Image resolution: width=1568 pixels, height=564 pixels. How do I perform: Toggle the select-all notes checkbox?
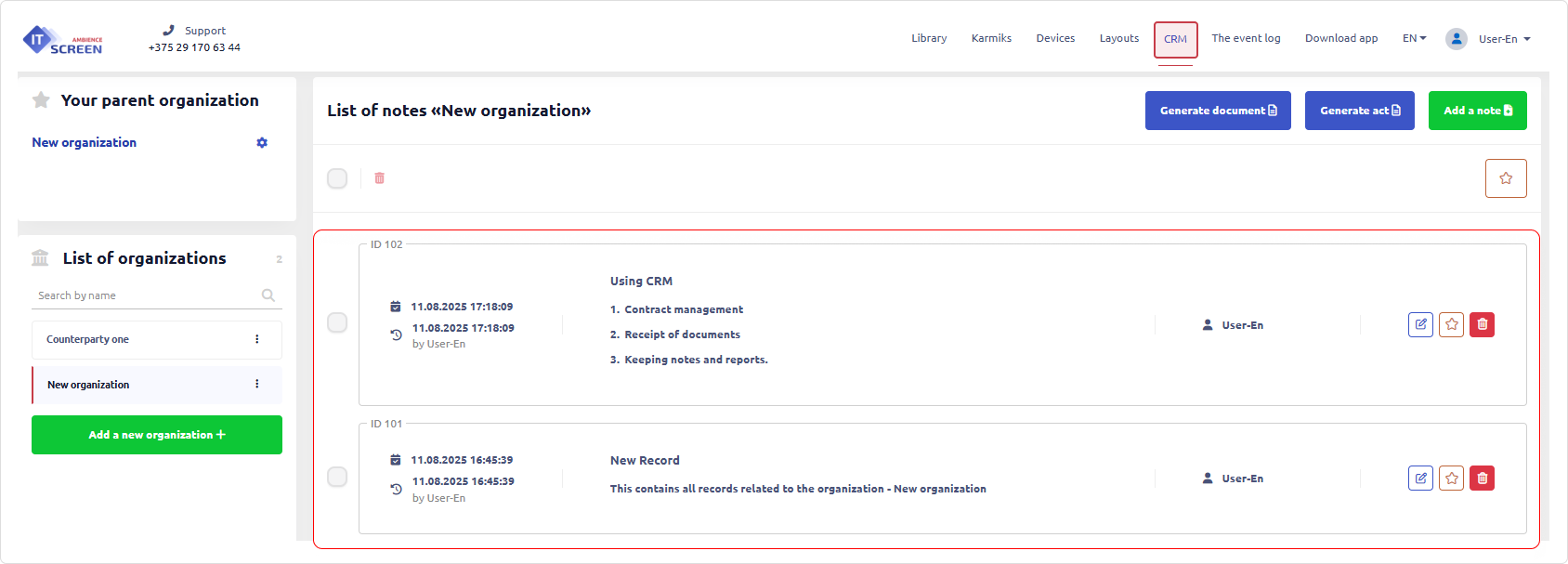tap(337, 178)
